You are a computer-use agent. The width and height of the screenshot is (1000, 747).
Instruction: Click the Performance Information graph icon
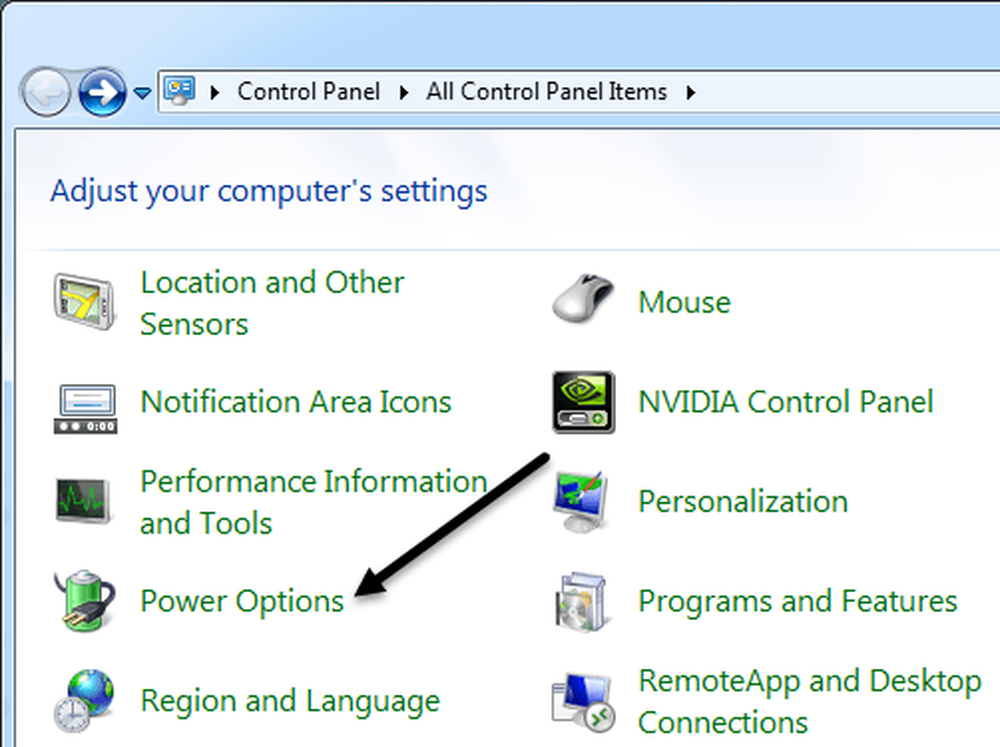[84, 501]
